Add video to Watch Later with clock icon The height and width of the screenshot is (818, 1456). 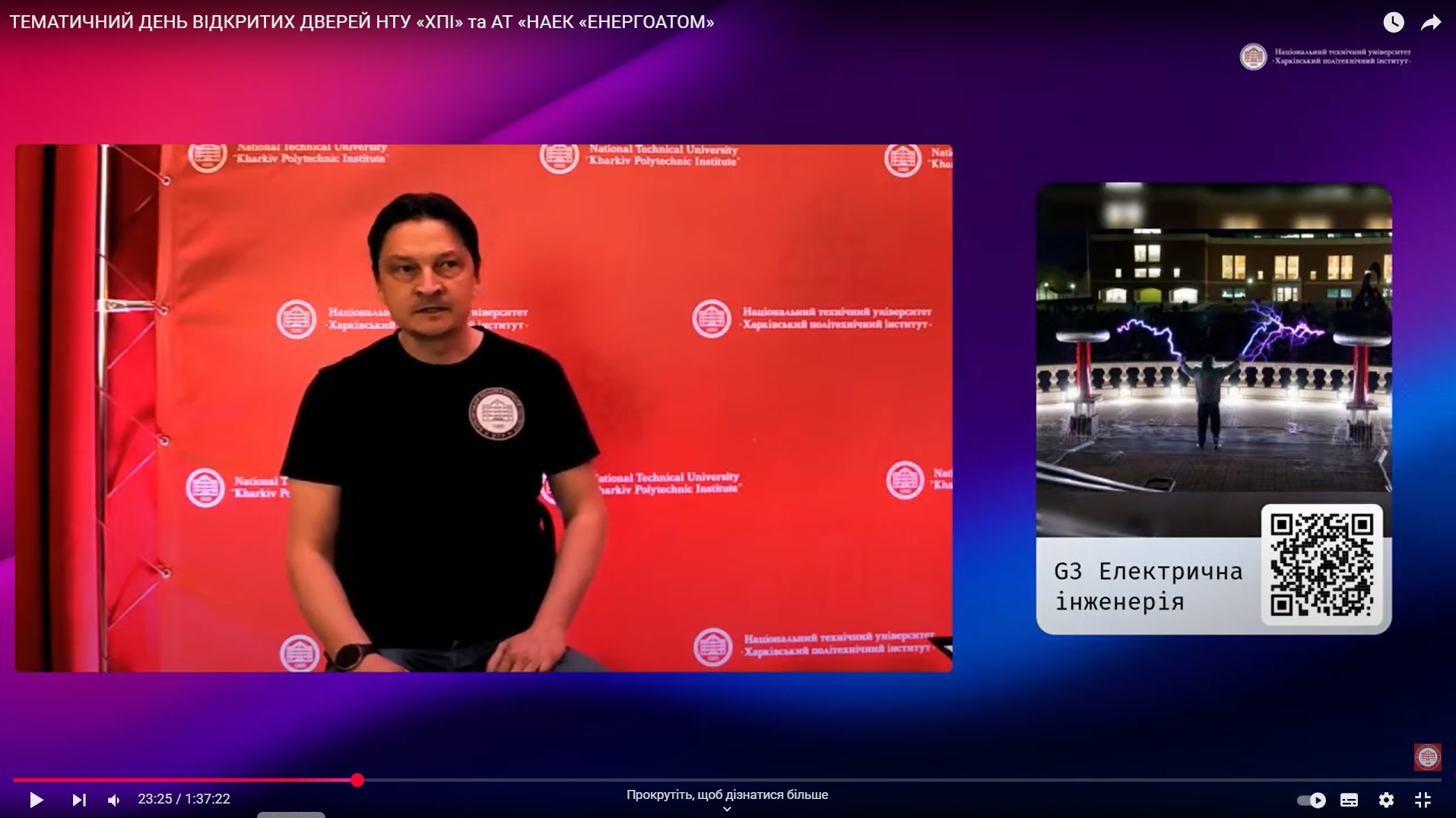[1393, 22]
